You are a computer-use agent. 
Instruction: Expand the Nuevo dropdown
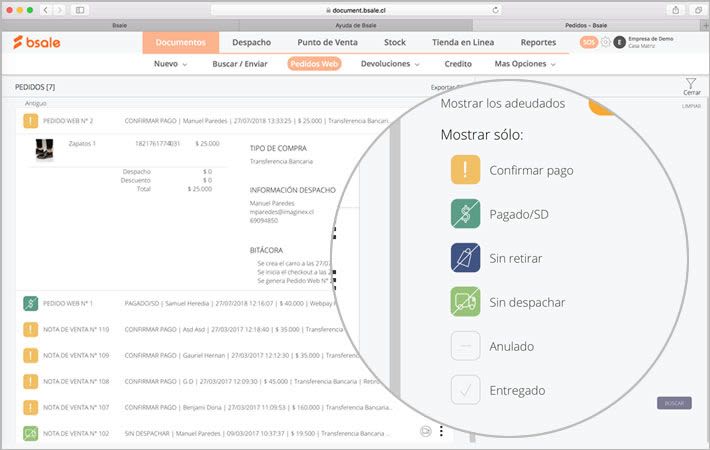point(170,64)
